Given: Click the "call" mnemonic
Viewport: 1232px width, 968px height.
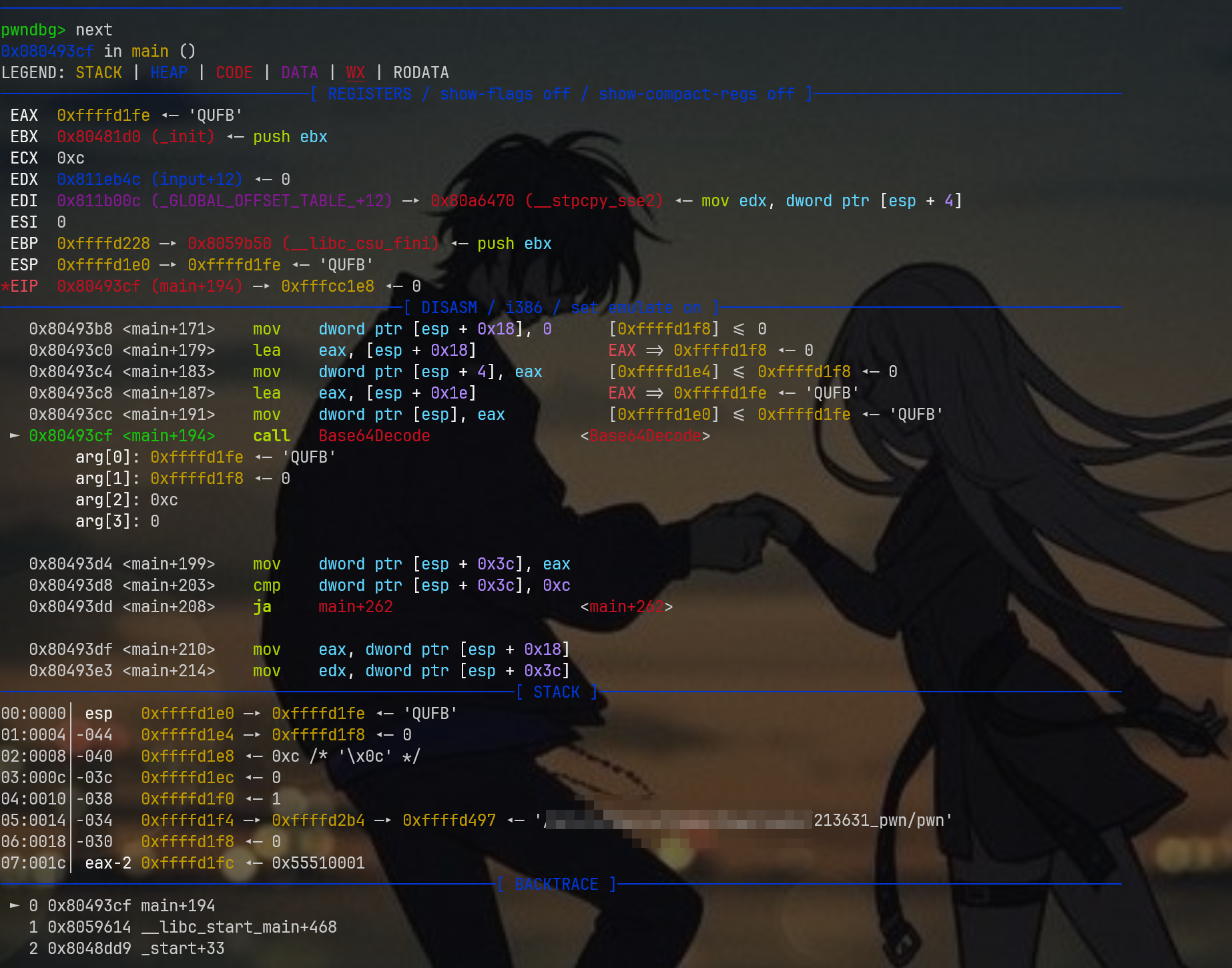Looking at the screenshot, I should pos(272,436).
